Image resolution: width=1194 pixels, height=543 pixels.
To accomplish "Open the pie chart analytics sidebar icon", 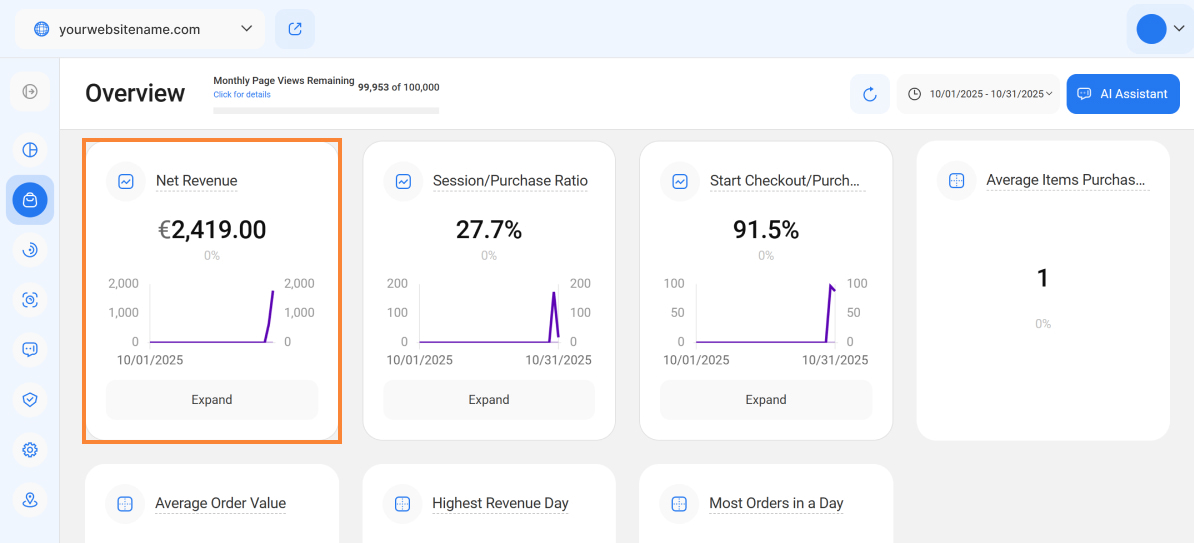I will pos(30,150).
